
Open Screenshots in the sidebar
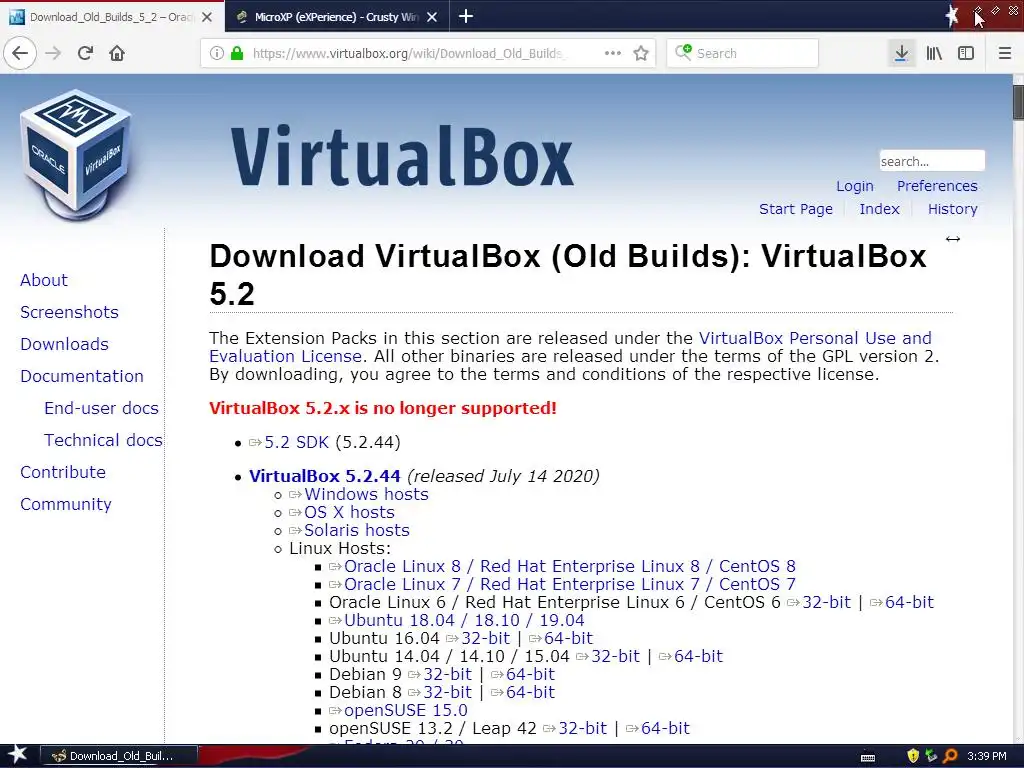coord(69,312)
